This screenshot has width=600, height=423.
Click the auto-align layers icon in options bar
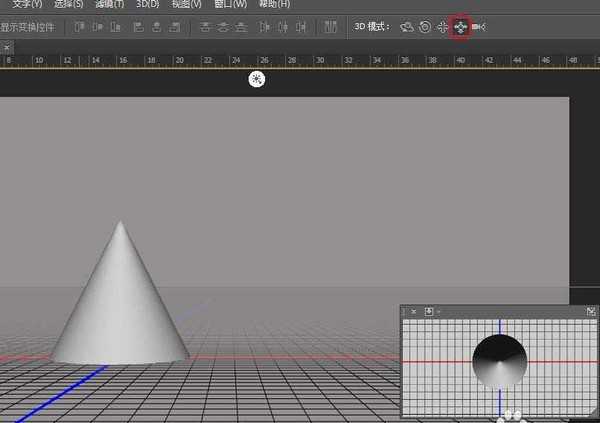point(330,26)
